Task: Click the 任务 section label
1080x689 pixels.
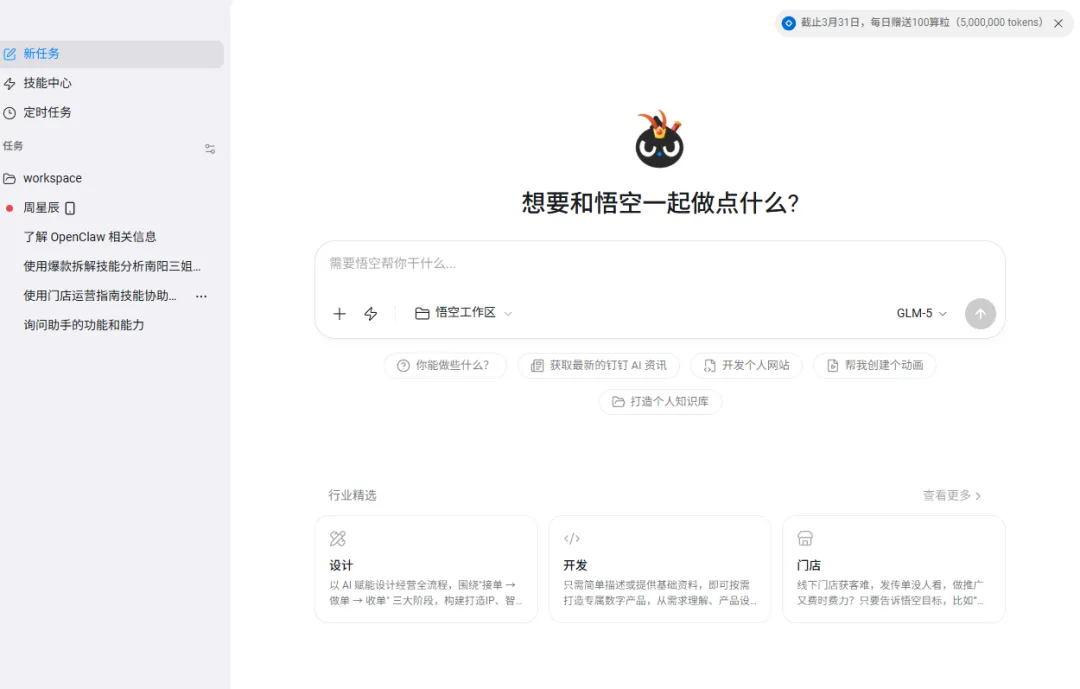Action: 13,146
